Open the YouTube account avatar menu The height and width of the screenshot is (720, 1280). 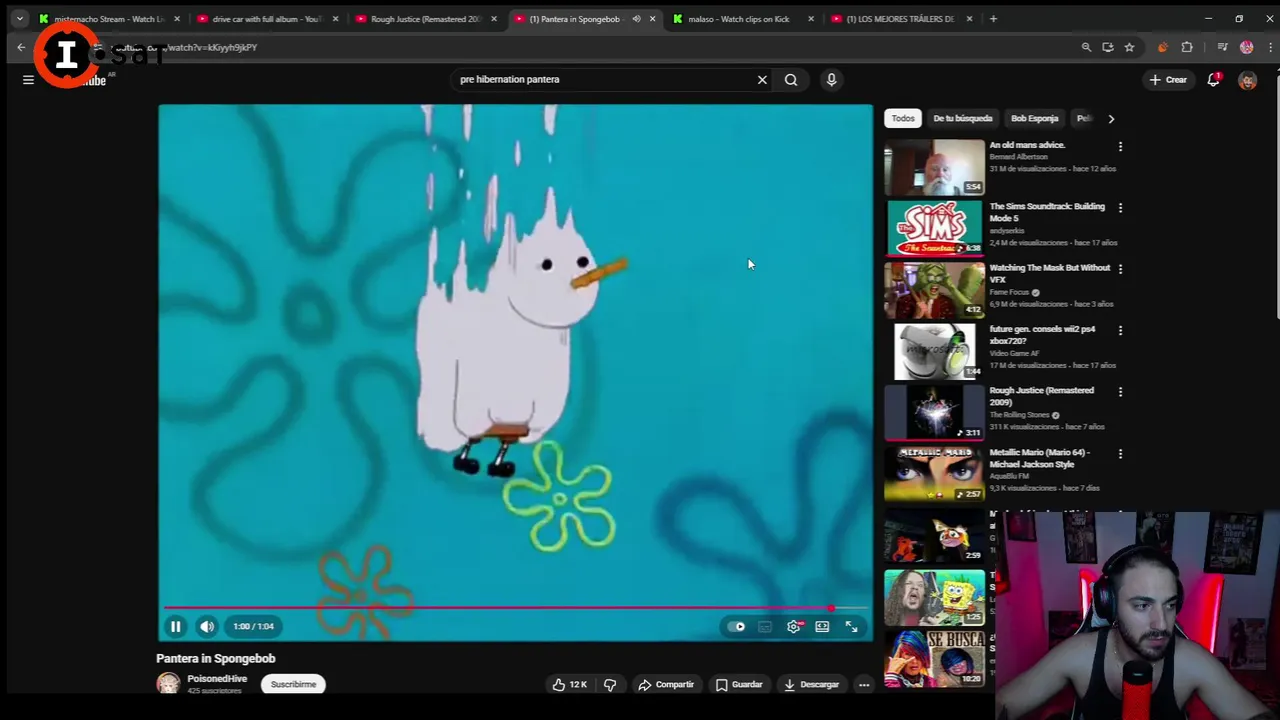[1248, 80]
